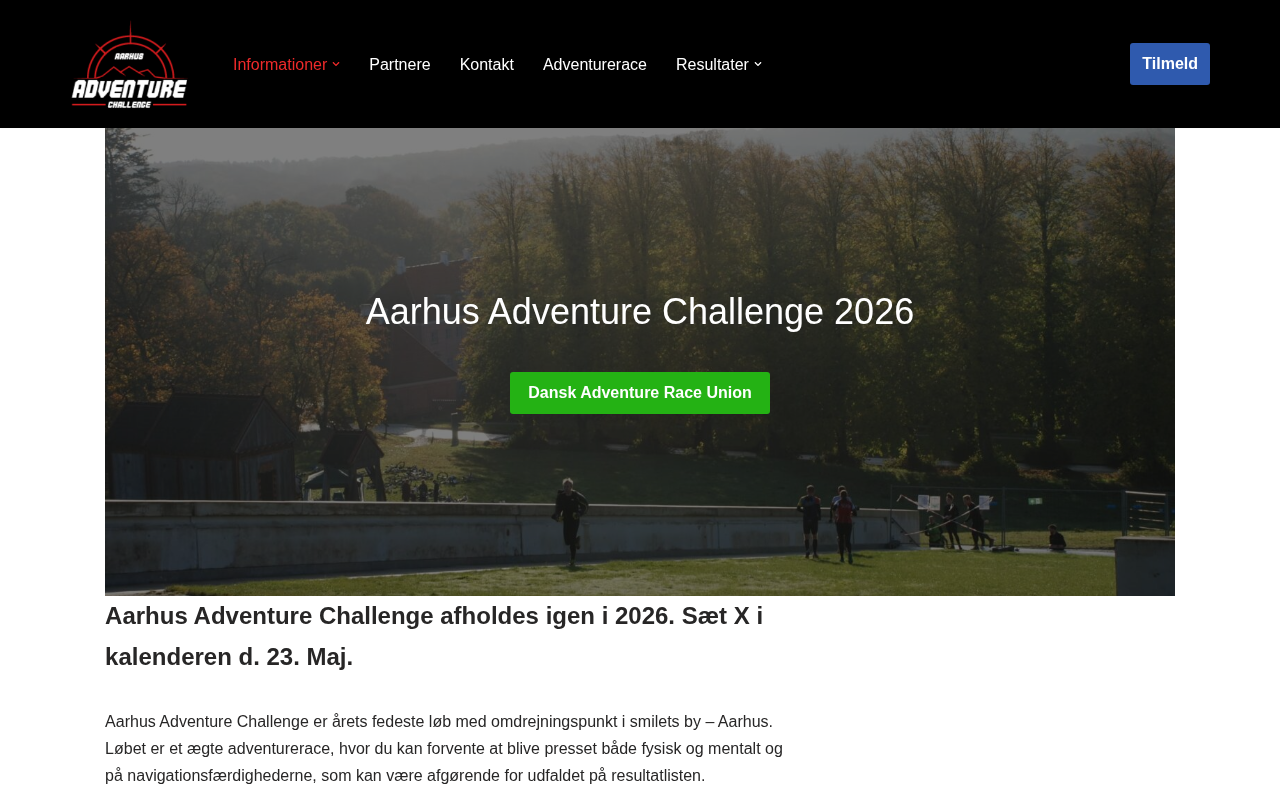This screenshot has height=800, width=1280.
Task: Go to the Kontakt page
Action: coord(487,64)
